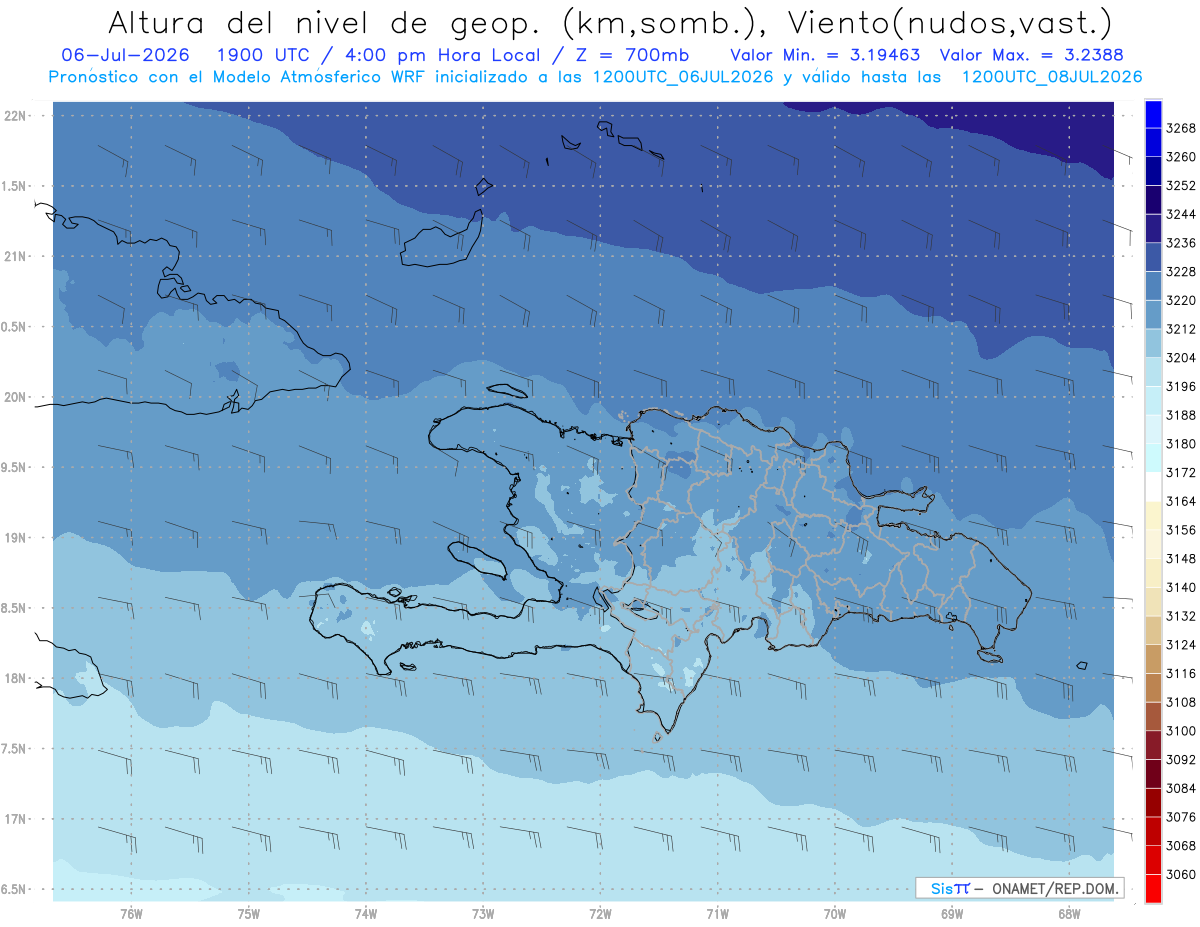Click the '76W' longitude axis label
The image size is (1200, 927).
131,913
